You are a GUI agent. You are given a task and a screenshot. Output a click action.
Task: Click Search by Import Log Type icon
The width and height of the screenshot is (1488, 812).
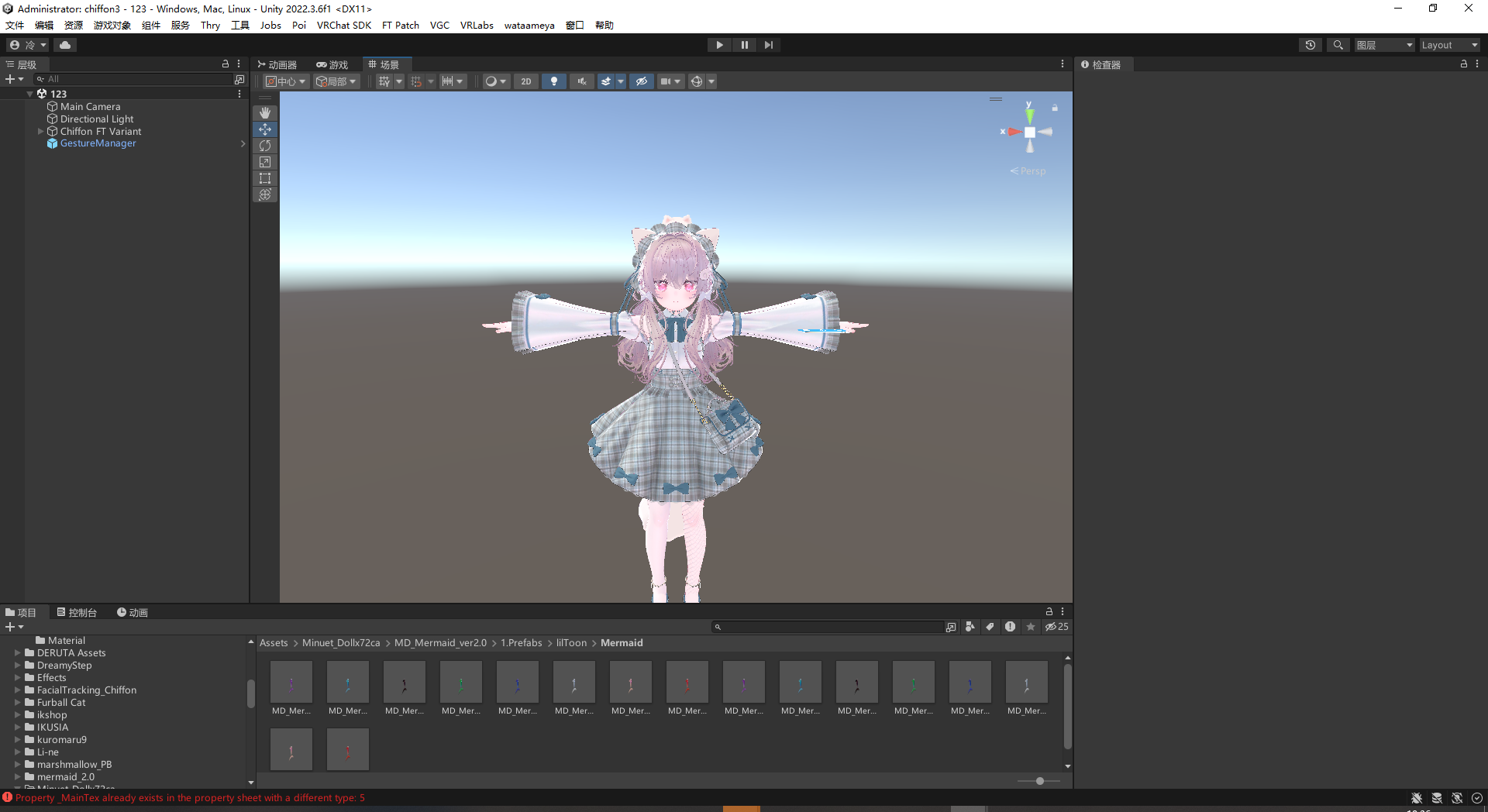pos(1010,627)
